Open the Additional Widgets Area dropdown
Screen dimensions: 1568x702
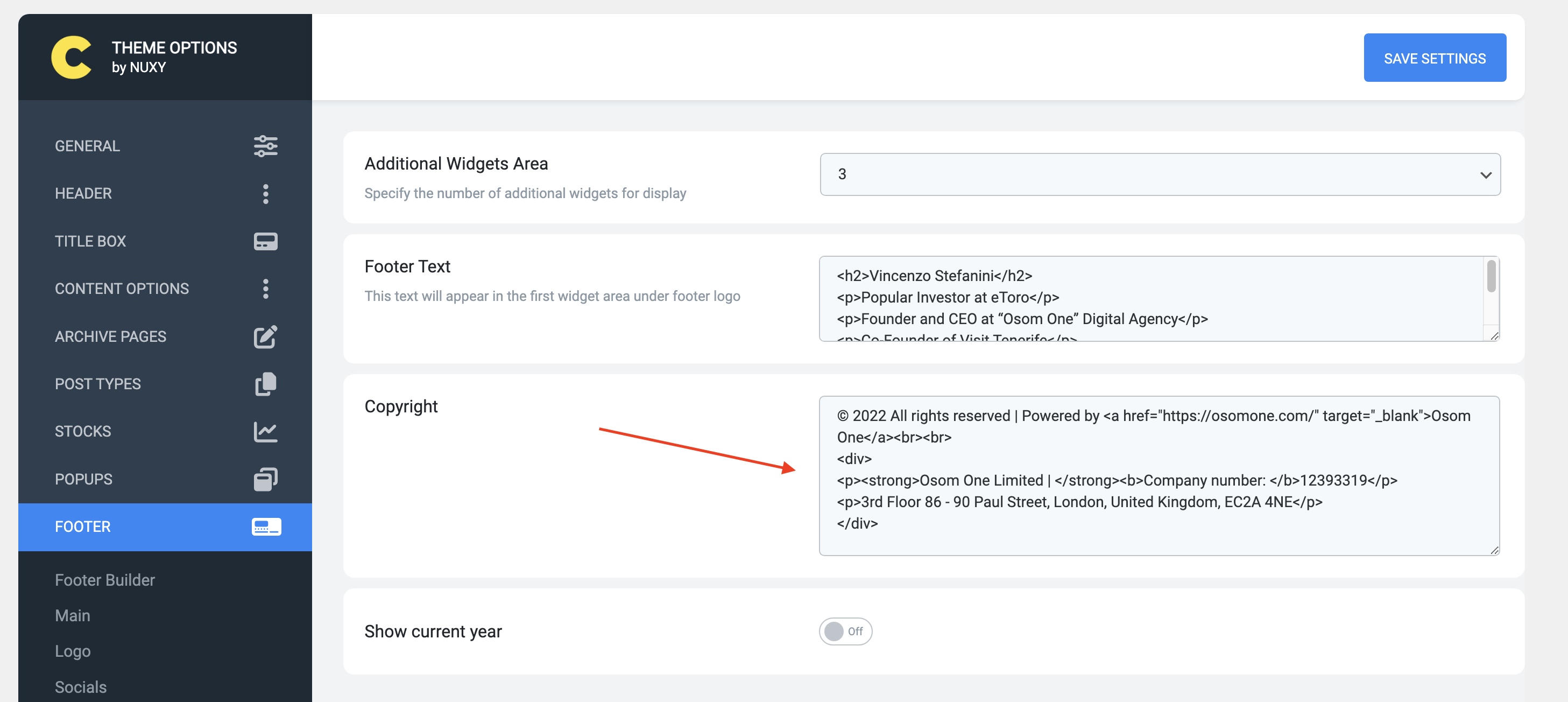[x=1160, y=174]
